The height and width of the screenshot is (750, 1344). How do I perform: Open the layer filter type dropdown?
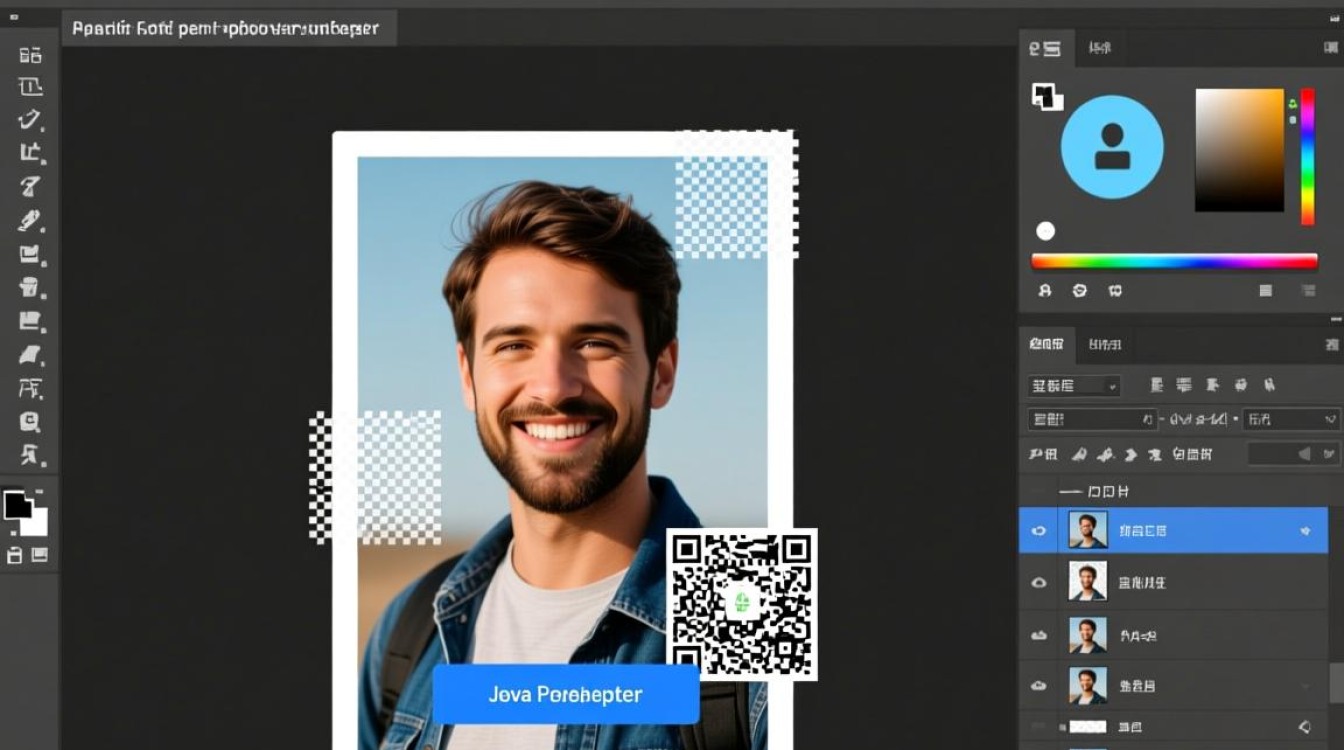(1074, 386)
